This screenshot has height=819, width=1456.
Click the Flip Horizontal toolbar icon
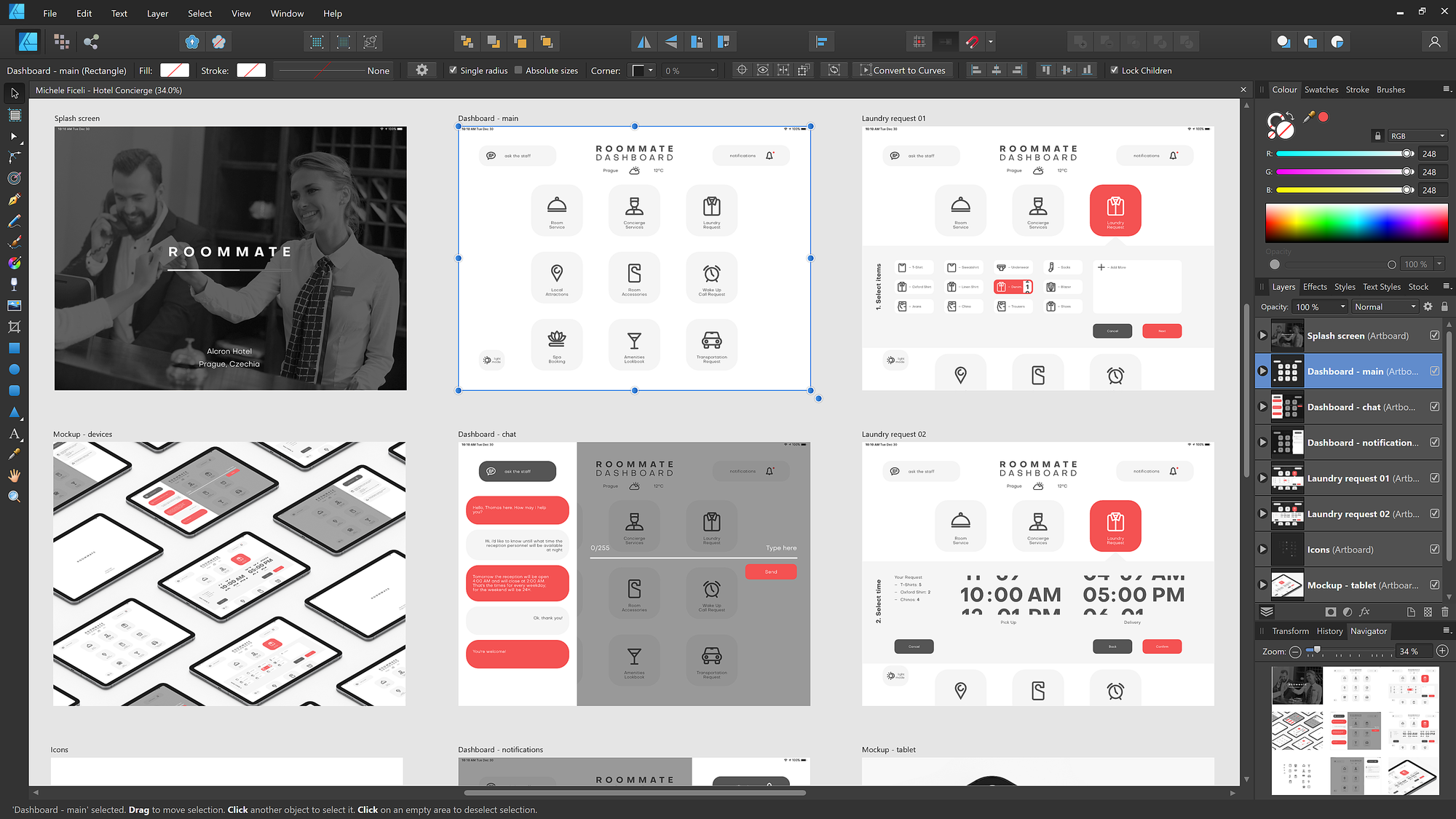click(644, 42)
